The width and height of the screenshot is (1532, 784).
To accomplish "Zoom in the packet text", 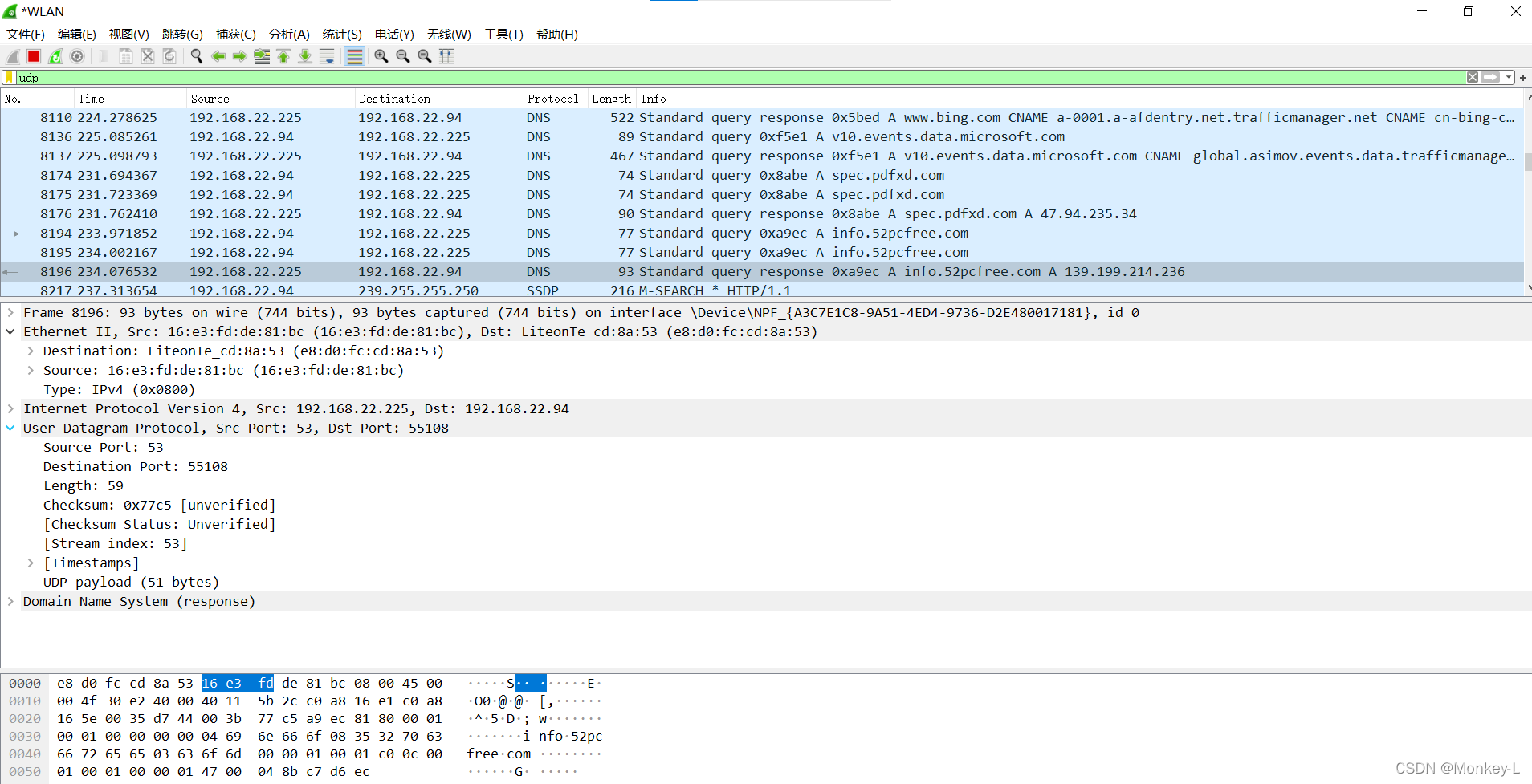I will (x=381, y=56).
